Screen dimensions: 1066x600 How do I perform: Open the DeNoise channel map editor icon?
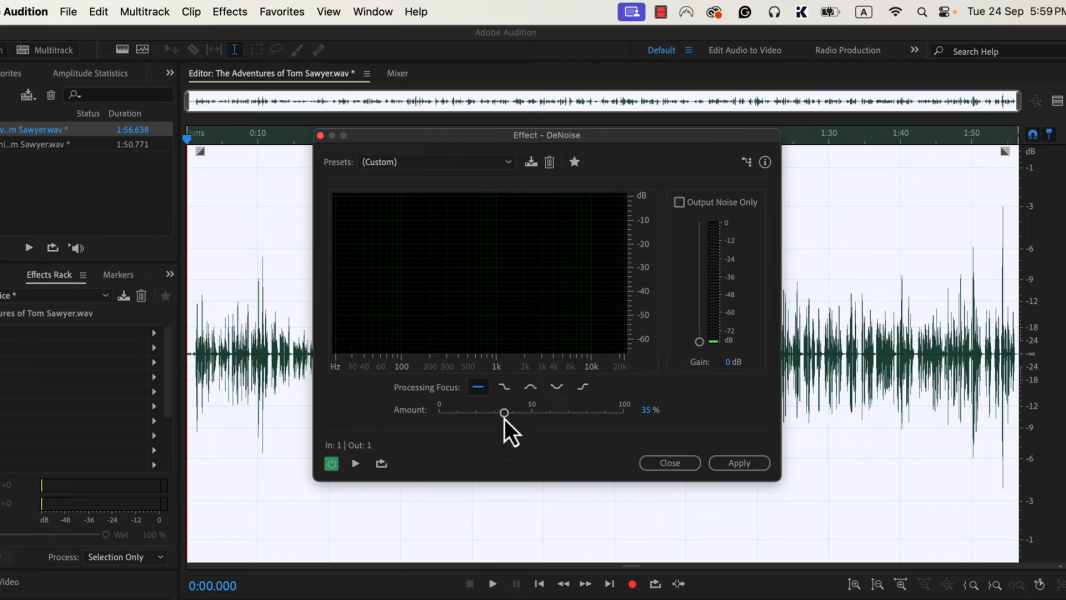746,162
